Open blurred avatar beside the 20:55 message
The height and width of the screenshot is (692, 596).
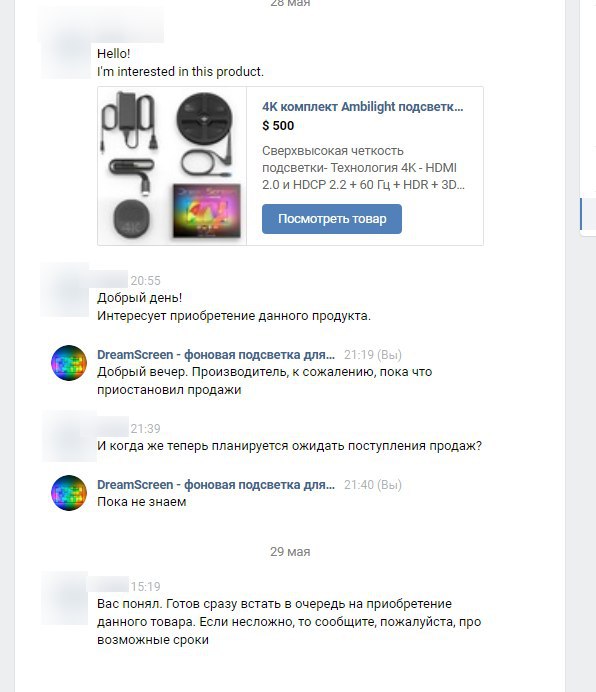pyautogui.click(x=65, y=290)
